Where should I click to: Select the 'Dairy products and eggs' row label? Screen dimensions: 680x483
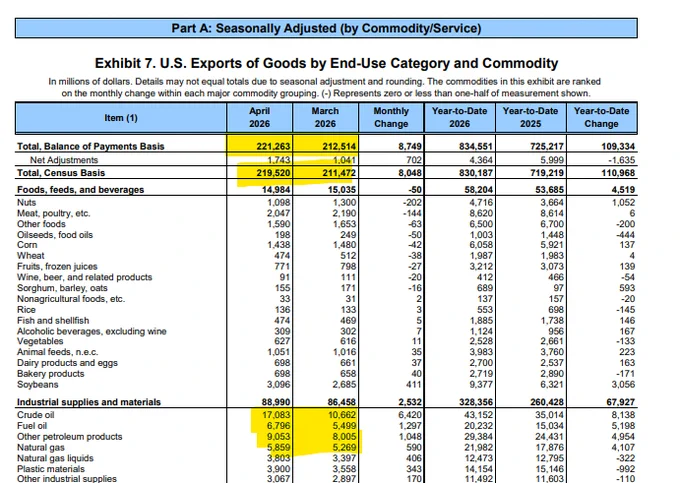point(67,363)
